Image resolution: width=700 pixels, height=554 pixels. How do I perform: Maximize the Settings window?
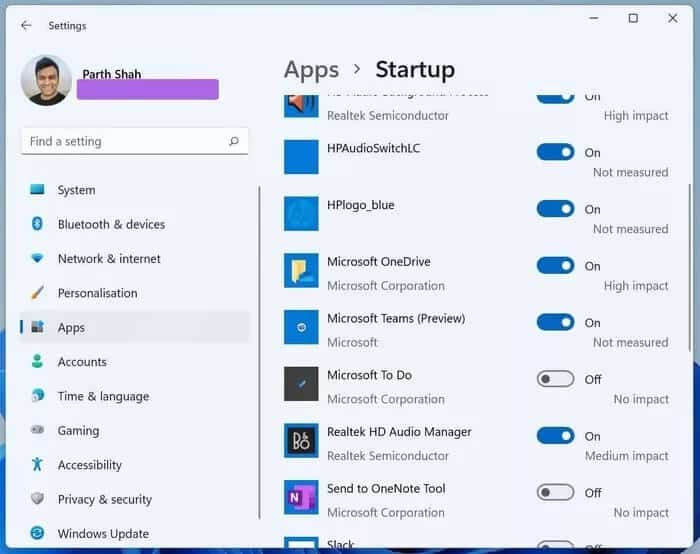(x=633, y=18)
